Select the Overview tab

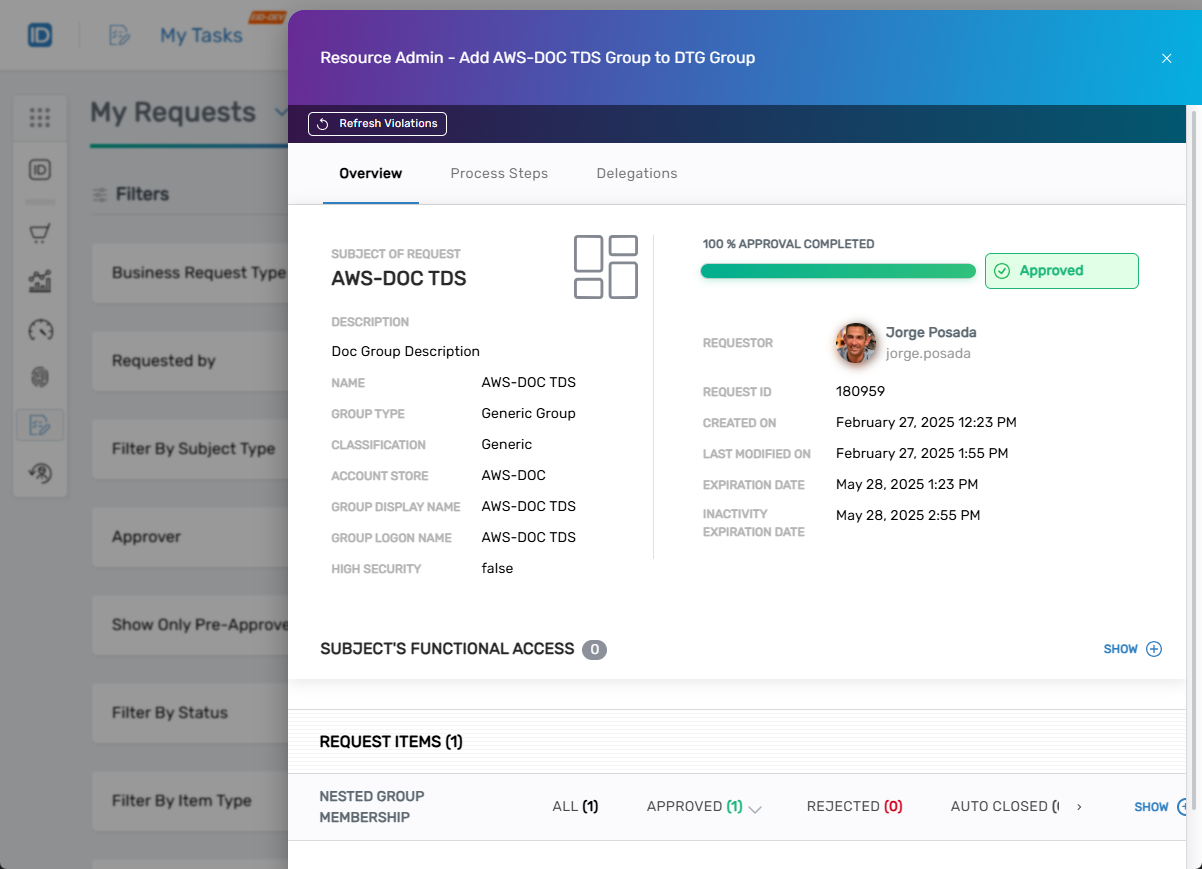point(370,173)
